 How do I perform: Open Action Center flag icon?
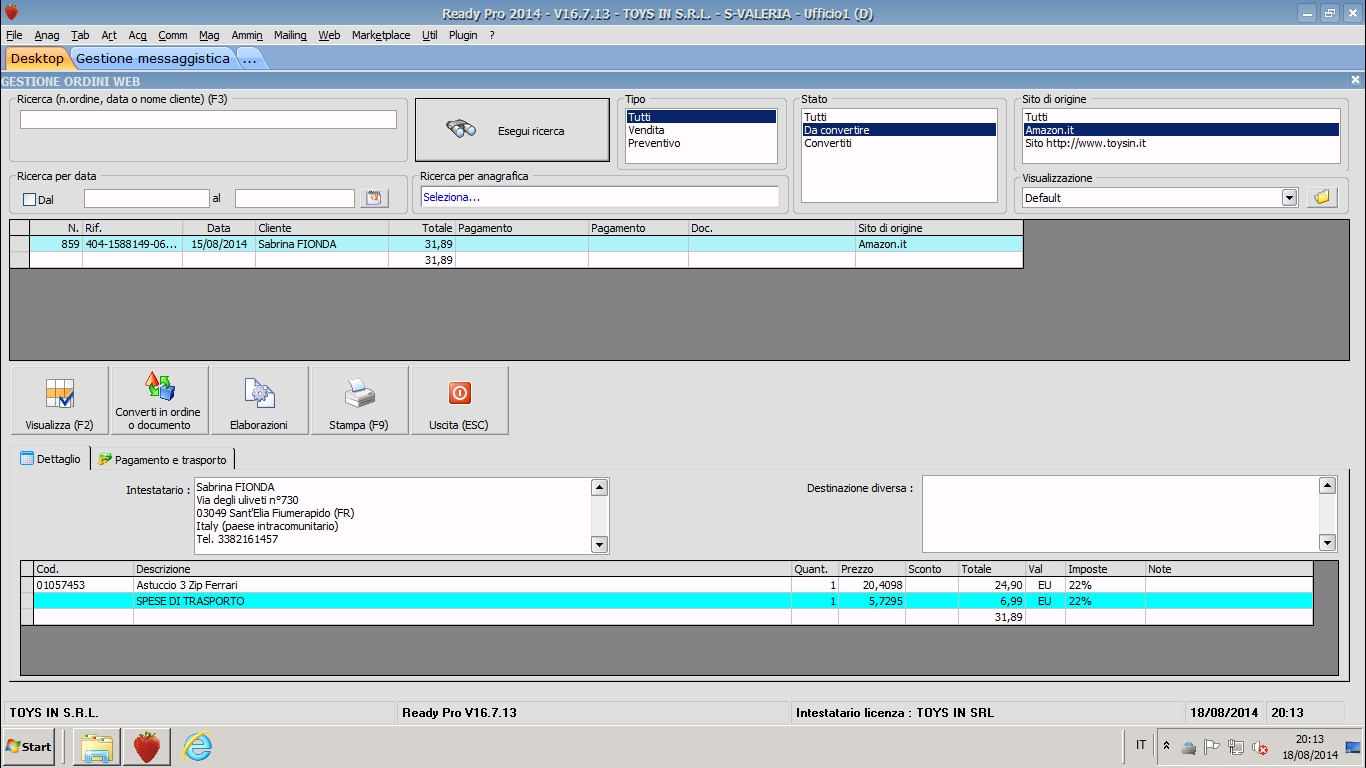1212,747
